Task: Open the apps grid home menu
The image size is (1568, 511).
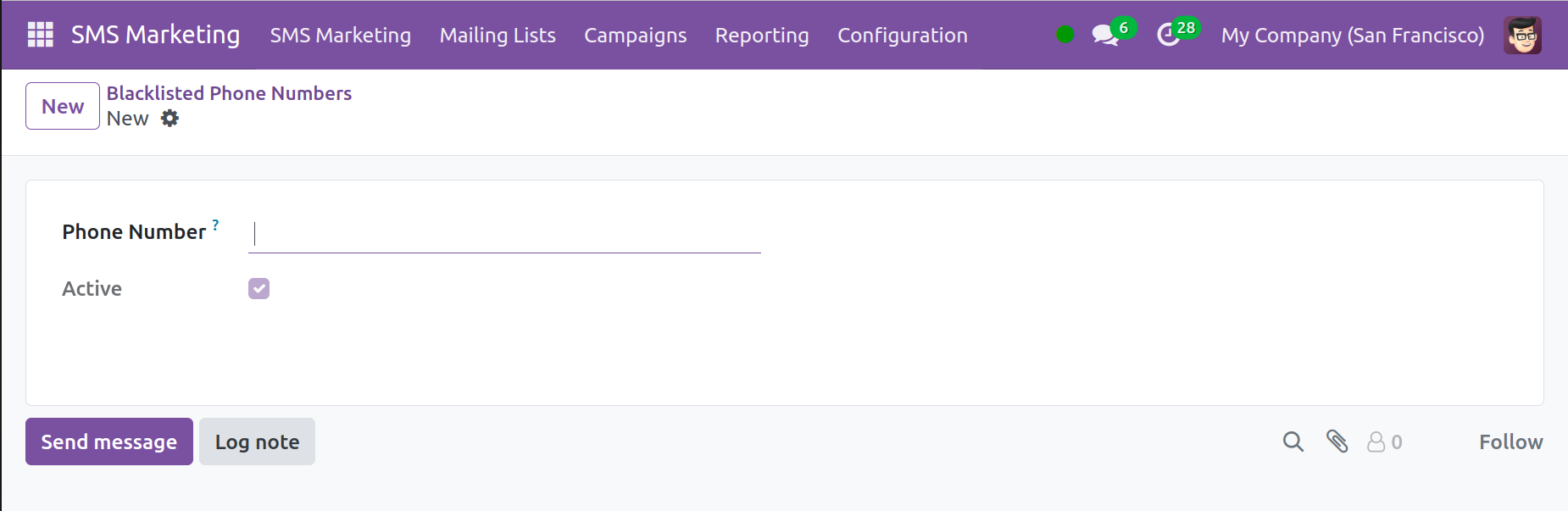Action: [40, 35]
